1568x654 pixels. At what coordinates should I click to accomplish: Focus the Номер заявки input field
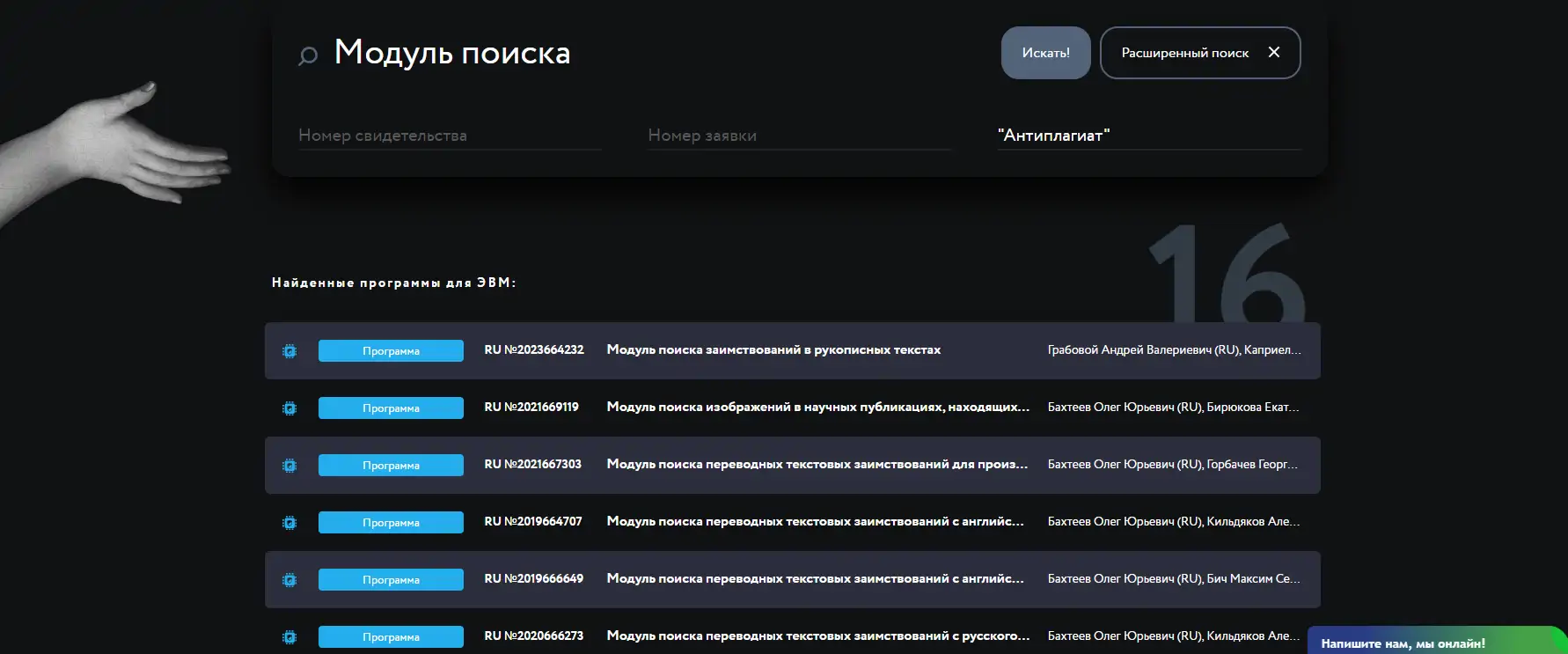pos(799,136)
